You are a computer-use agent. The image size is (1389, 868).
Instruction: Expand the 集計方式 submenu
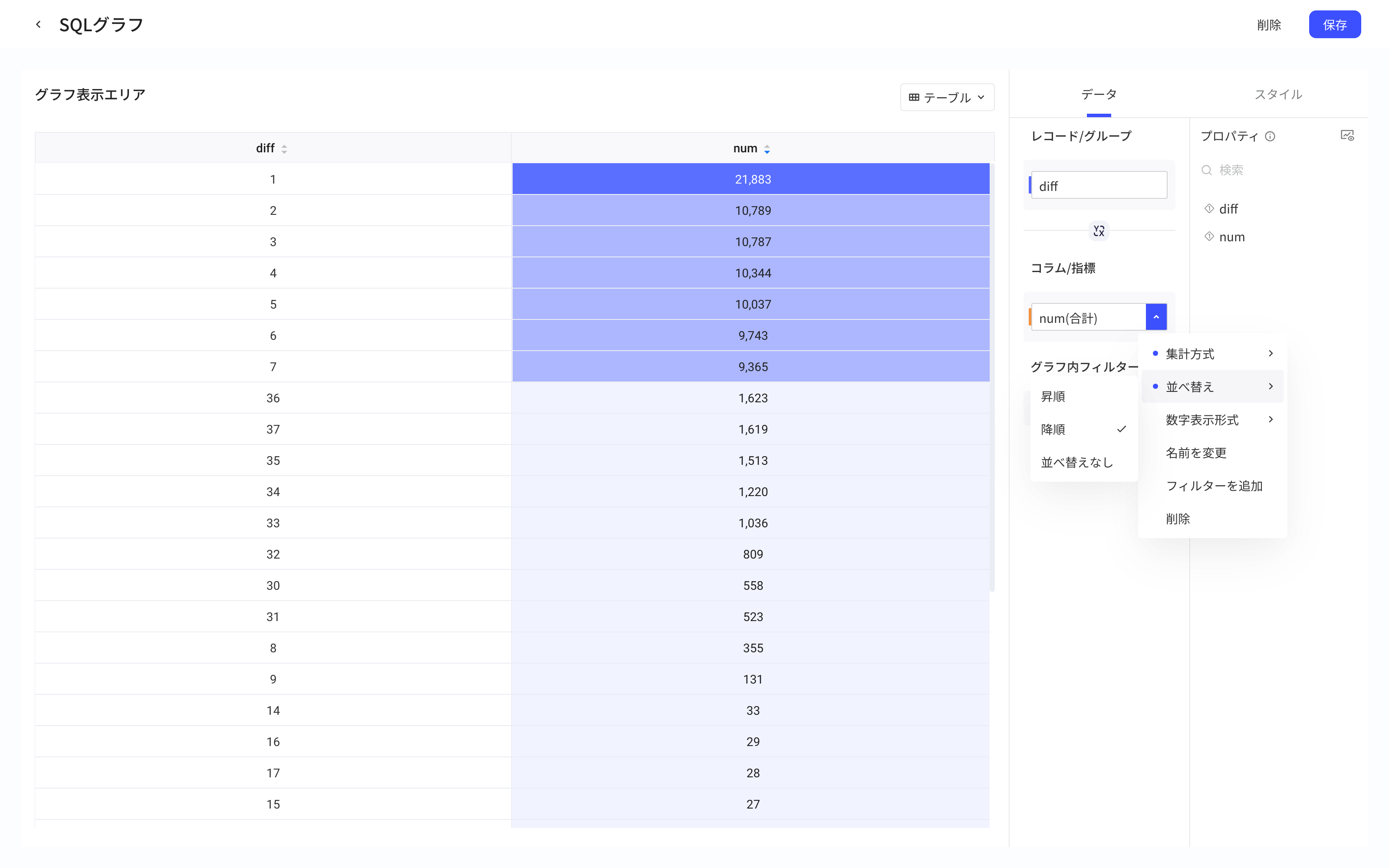pos(1212,354)
